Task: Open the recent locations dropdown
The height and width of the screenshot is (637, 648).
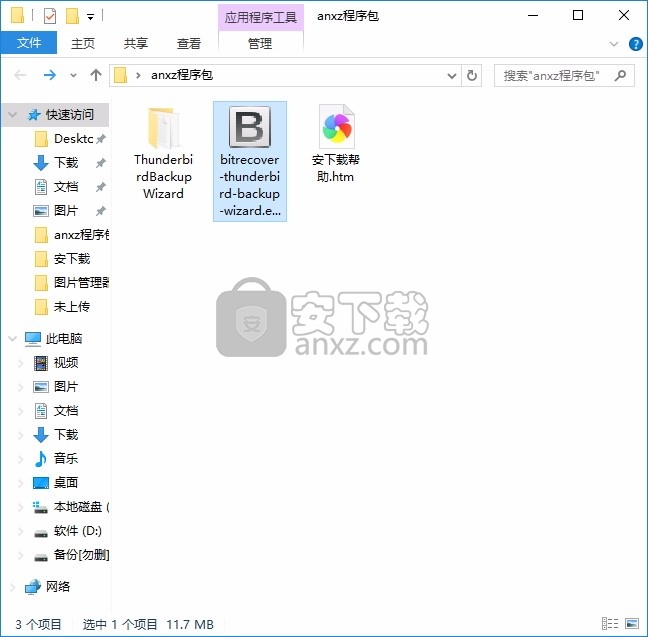Action: click(73, 76)
